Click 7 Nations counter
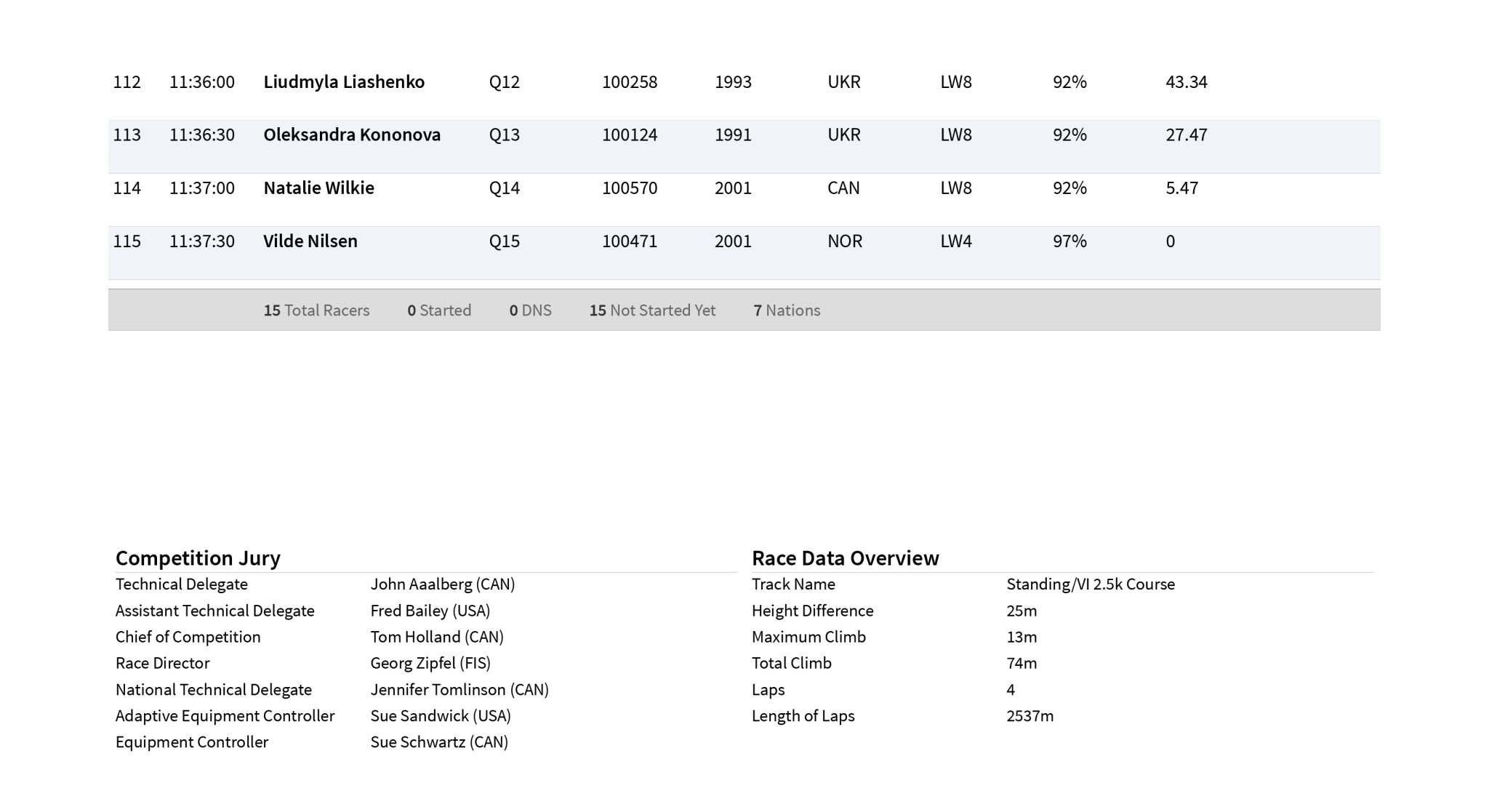Image resolution: width=1489 pixels, height=812 pixels. pyautogui.click(x=787, y=310)
